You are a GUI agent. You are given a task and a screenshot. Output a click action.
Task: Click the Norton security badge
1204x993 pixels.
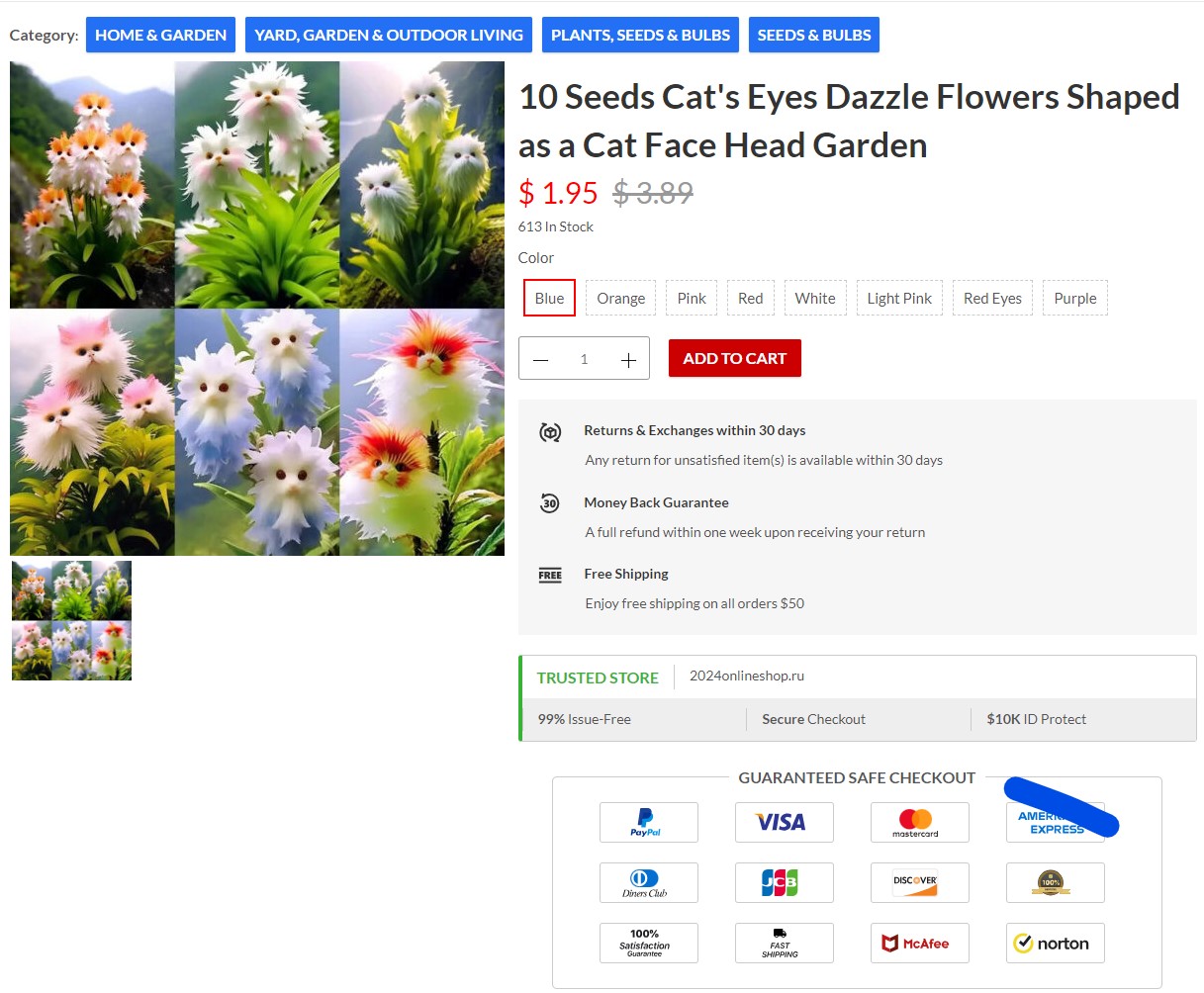pyautogui.click(x=1055, y=943)
